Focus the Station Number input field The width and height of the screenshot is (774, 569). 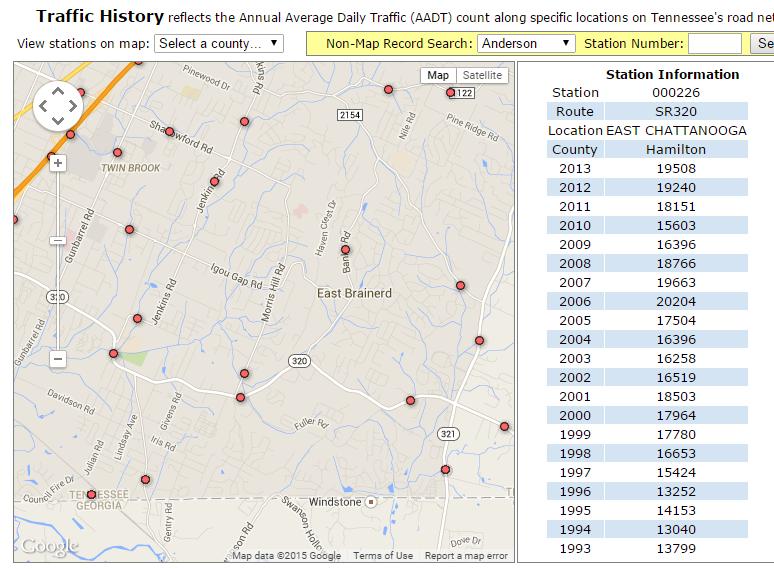tap(715, 43)
